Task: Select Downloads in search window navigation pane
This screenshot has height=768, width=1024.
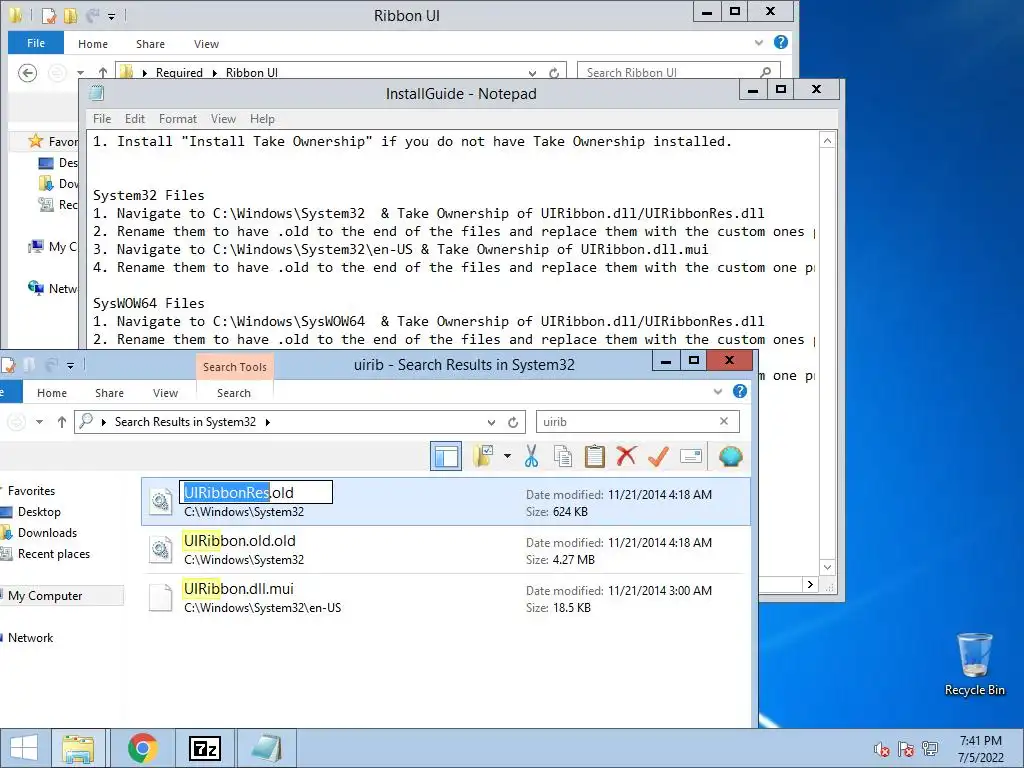Action: (x=47, y=533)
